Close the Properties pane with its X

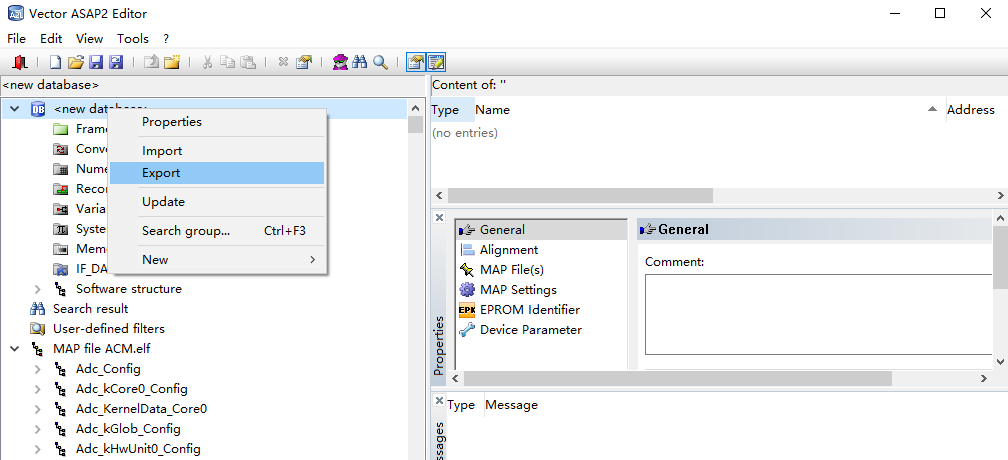439,217
